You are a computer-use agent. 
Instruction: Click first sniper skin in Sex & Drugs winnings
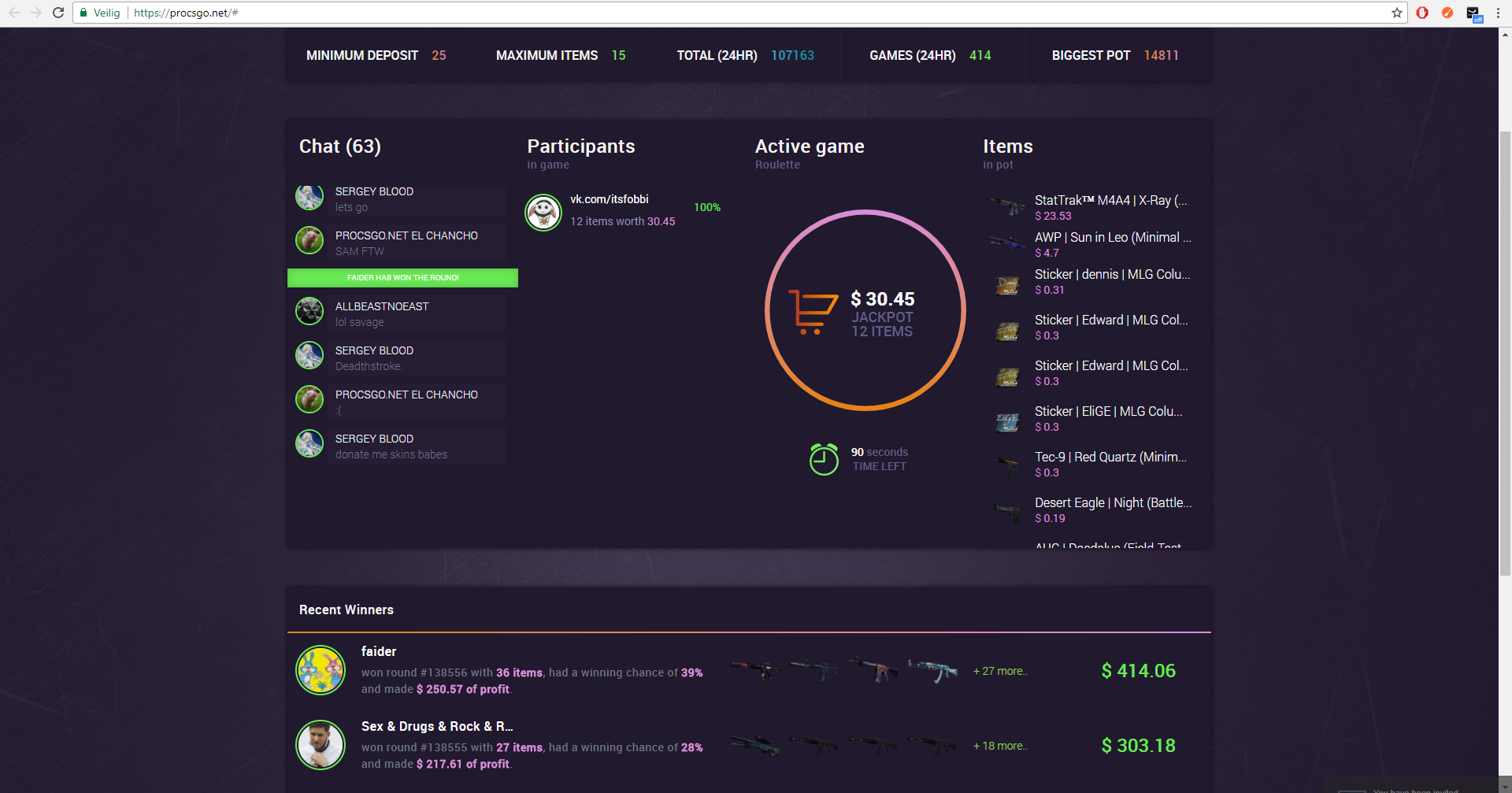[754, 745]
